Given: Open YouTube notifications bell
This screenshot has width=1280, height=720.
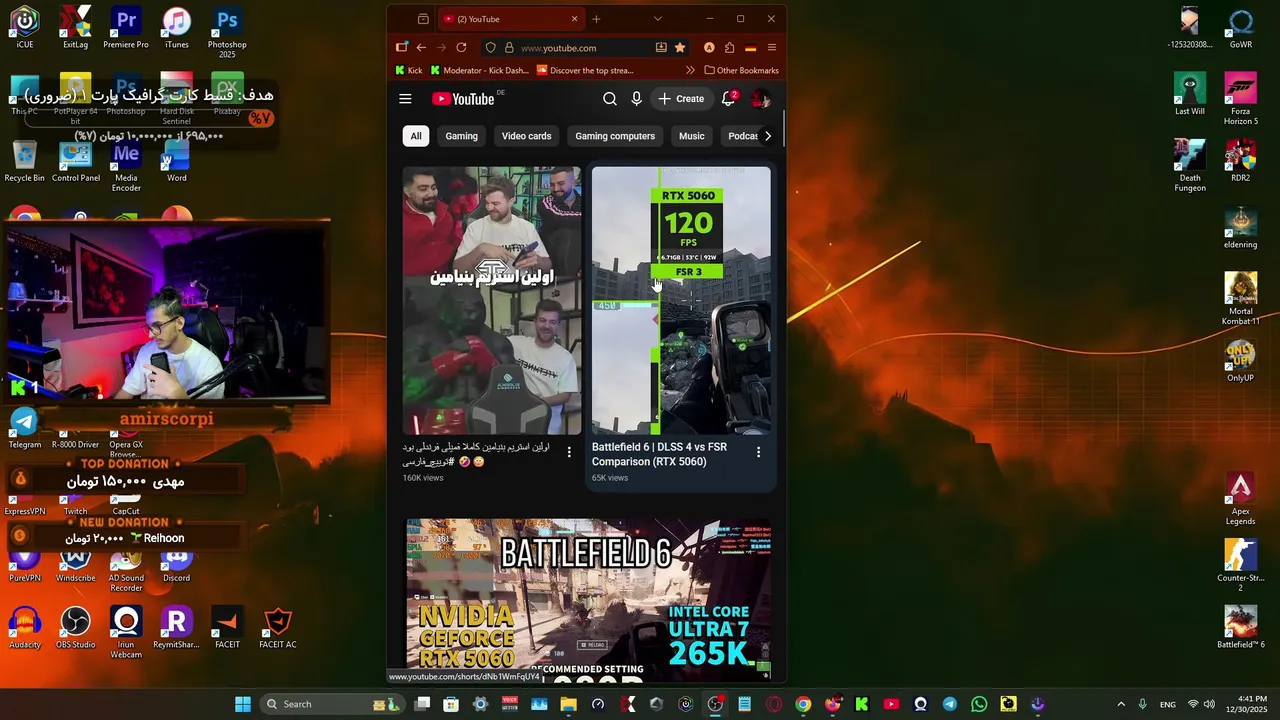Looking at the screenshot, I should coord(729,99).
